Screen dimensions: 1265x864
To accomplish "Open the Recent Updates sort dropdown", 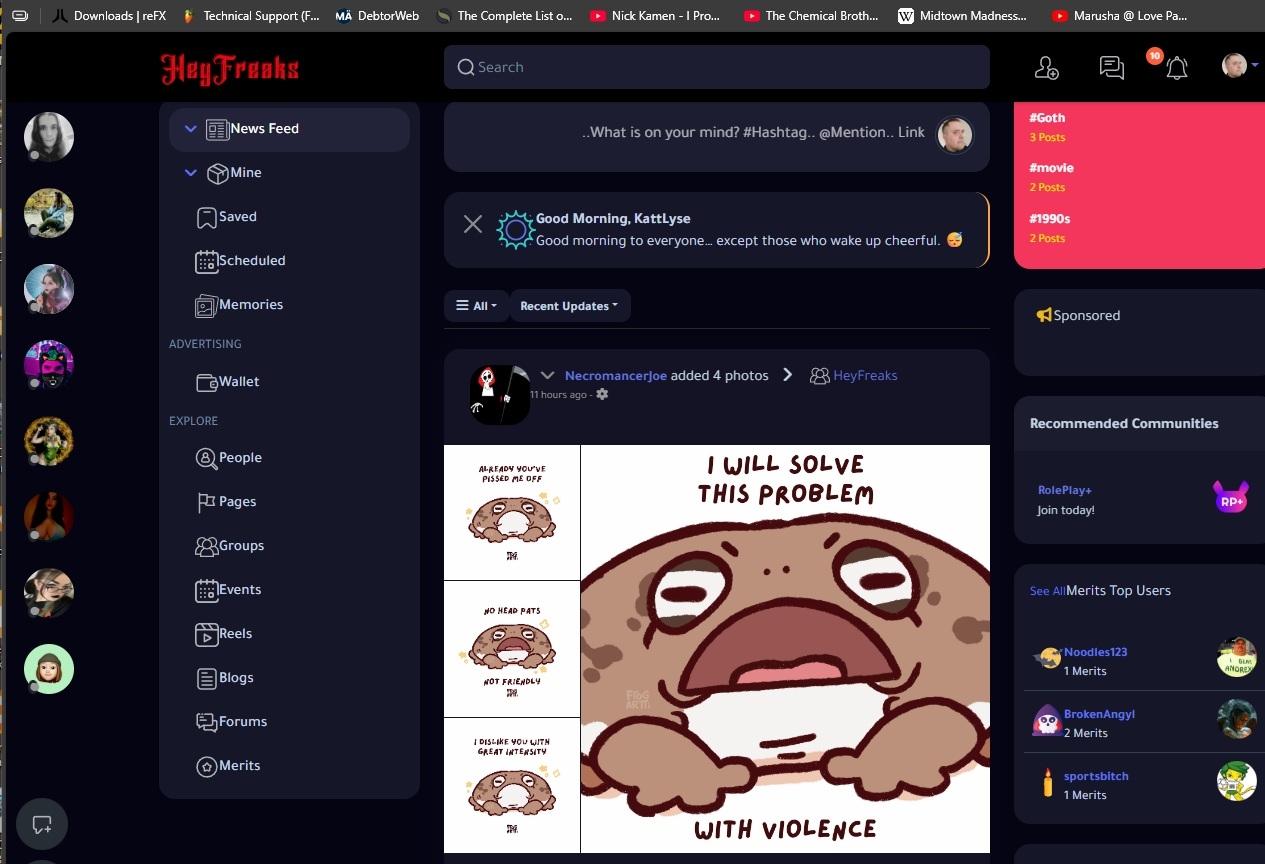I will pyautogui.click(x=569, y=306).
